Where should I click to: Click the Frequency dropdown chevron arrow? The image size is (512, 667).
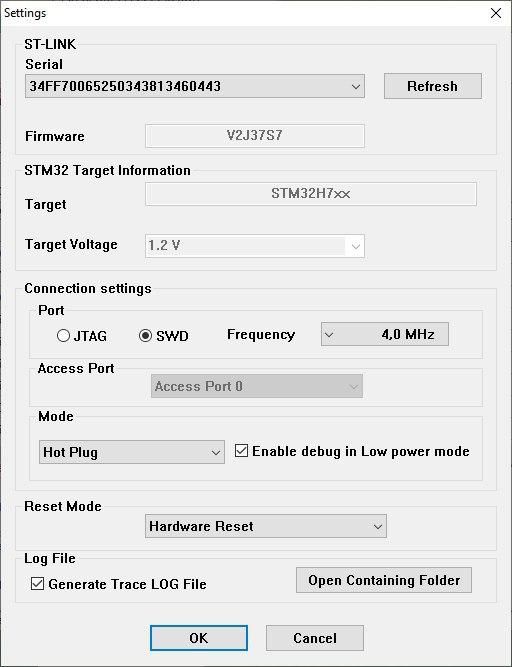[x=329, y=334]
